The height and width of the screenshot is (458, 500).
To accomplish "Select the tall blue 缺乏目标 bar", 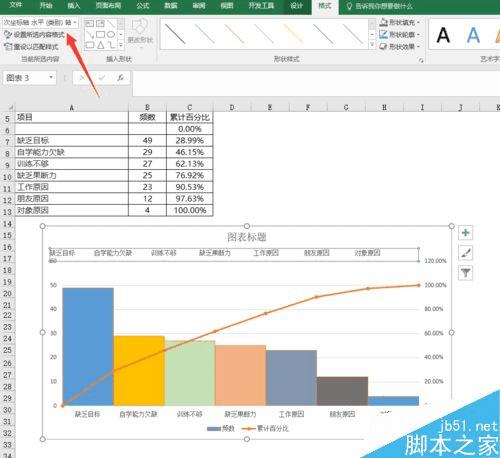I will [88, 347].
